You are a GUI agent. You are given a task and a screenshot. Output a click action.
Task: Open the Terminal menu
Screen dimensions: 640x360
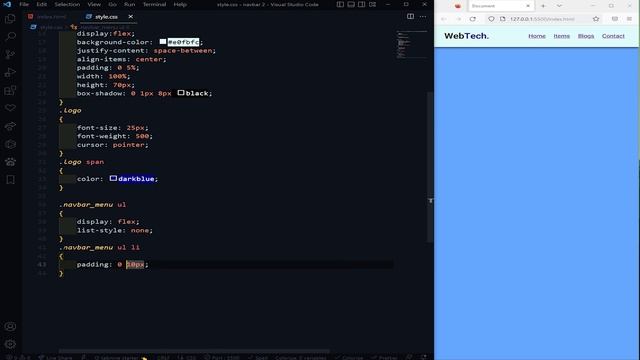point(154,4)
